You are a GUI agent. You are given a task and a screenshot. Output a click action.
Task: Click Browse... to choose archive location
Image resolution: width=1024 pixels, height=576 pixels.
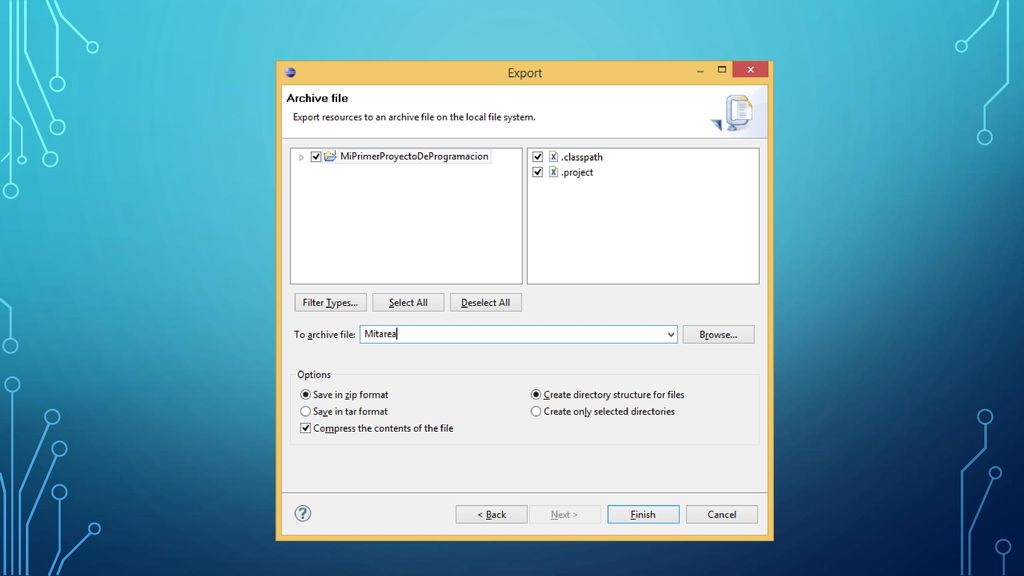[718, 334]
